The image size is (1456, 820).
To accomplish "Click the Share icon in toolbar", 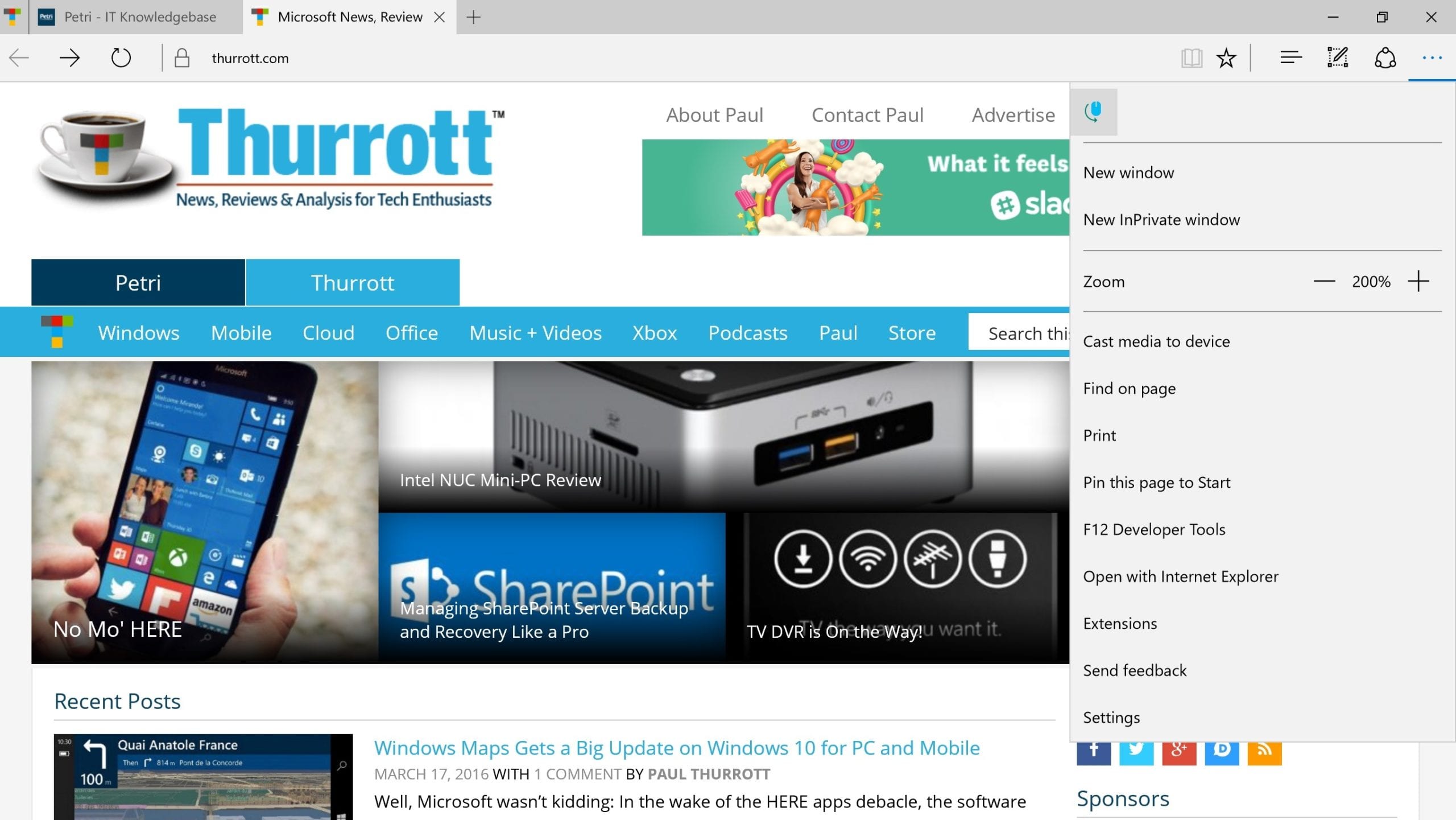I will (x=1385, y=58).
